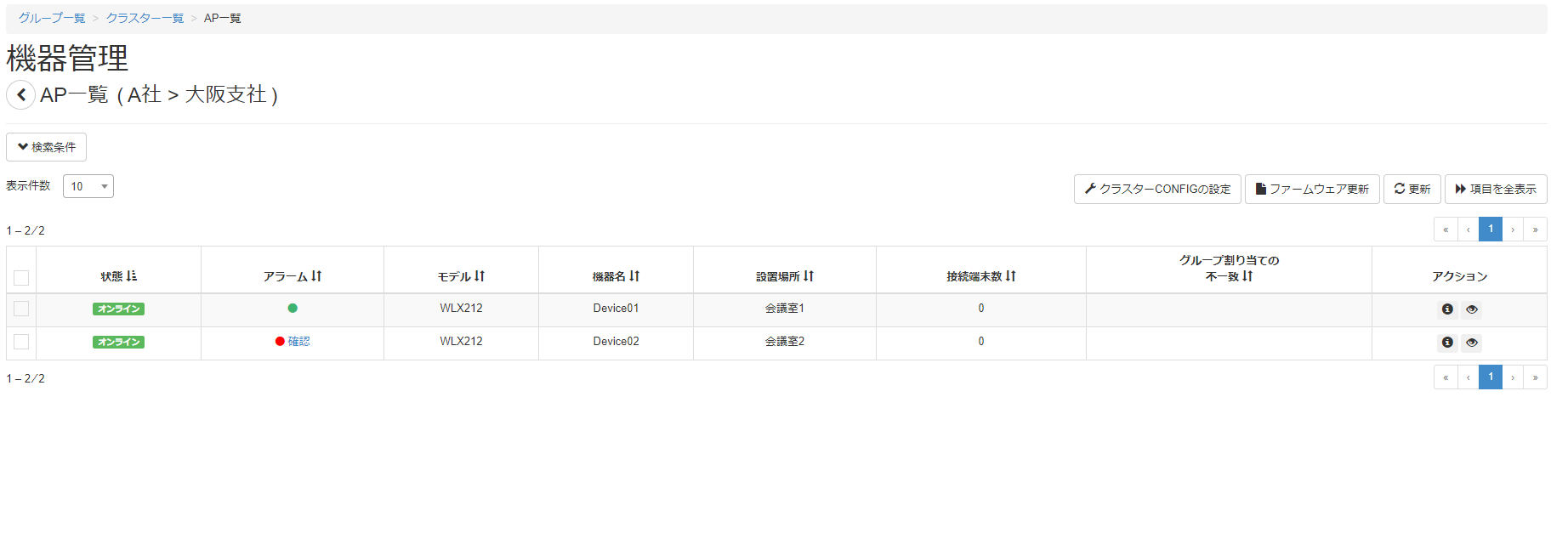This screenshot has height=550, width=1568.
Task: Open the 表示件数 dropdown showing 10
Action: tap(88, 186)
